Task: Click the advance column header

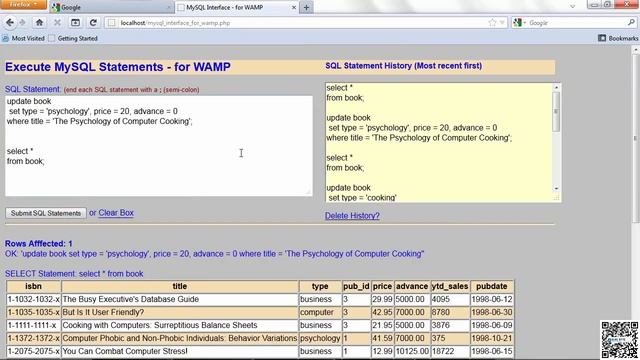Action: tap(412, 287)
